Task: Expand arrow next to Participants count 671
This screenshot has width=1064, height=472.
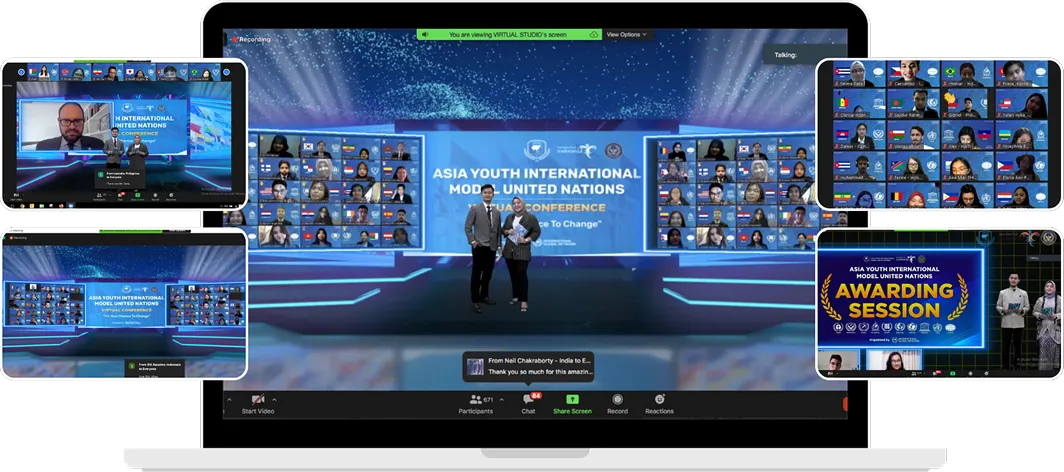Action: (x=501, y=399)
